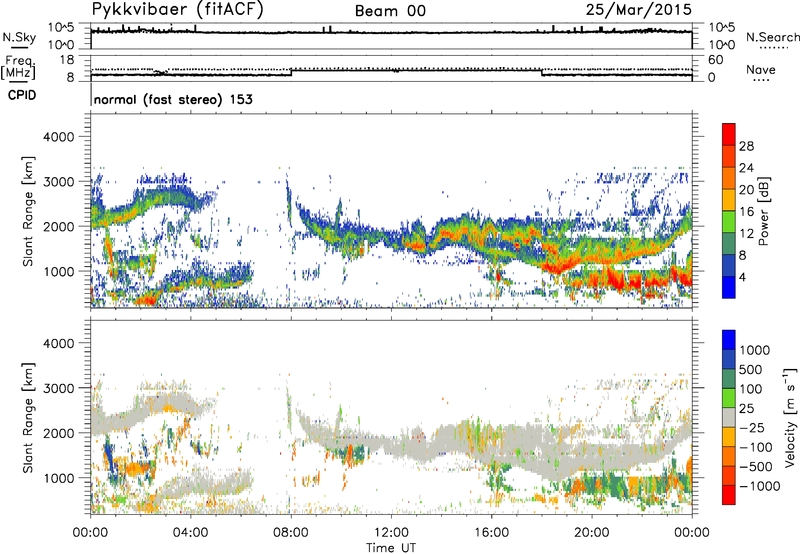Click inside the Velocity range-time plot
The width and height of the screenshot is (800, 554).
point(391,417)
